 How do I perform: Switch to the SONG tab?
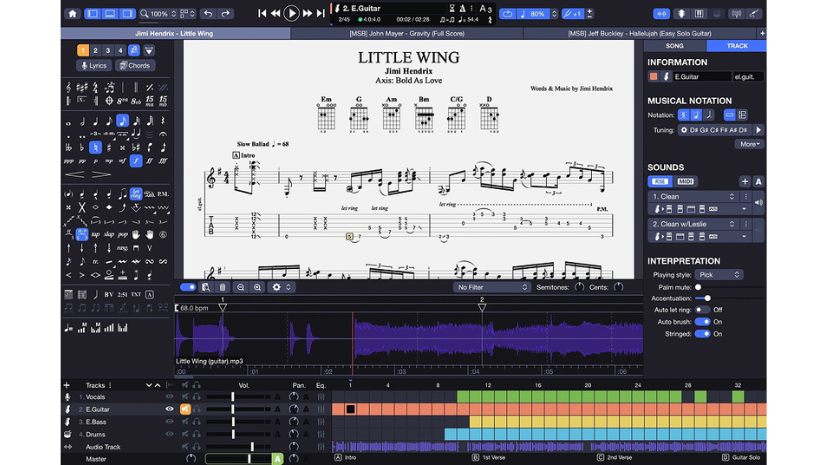click(675, 46)
